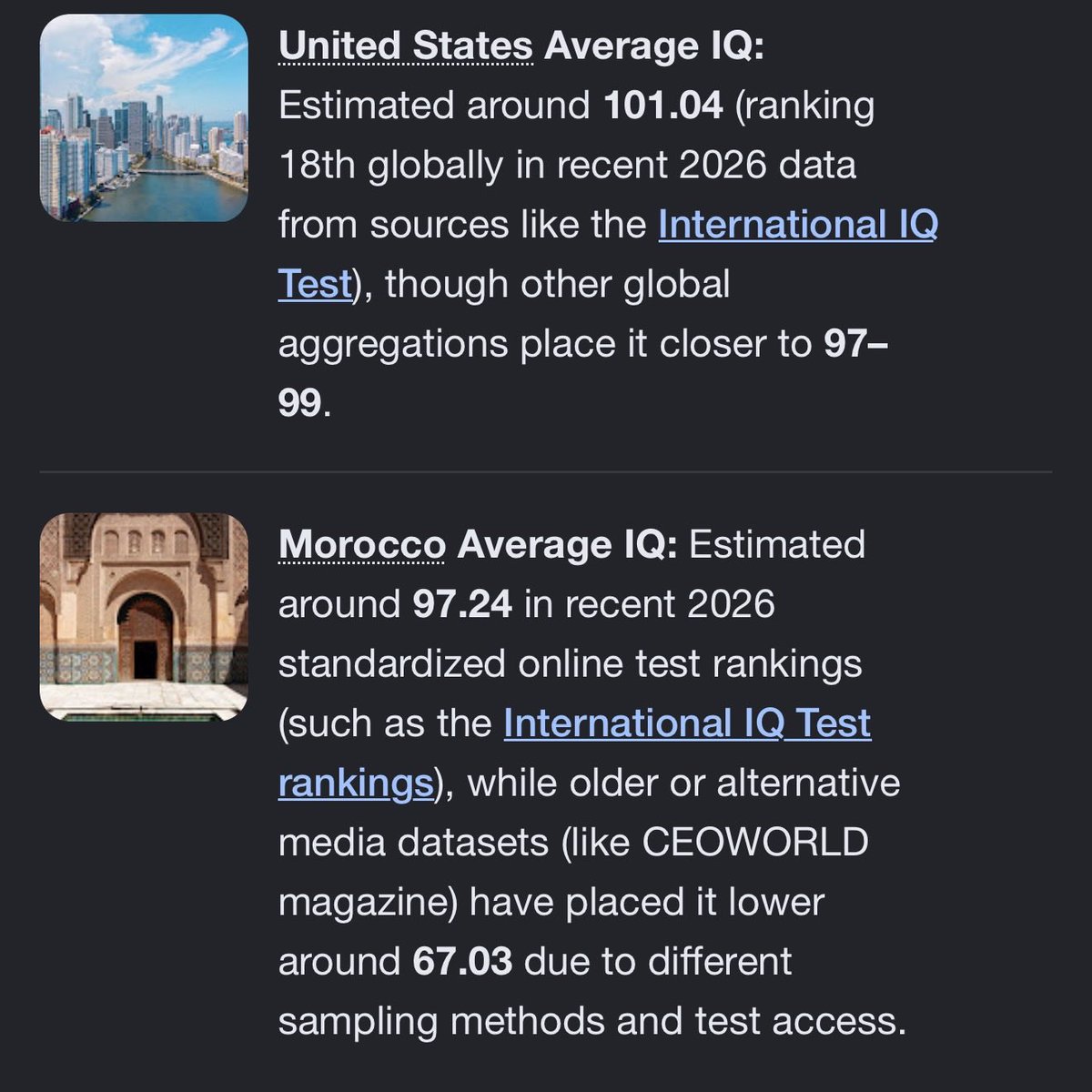Follow the "International IQ Test" link under Morocco
The height and width of the screenshot is (1092, 1092).
tap(687, 723)
